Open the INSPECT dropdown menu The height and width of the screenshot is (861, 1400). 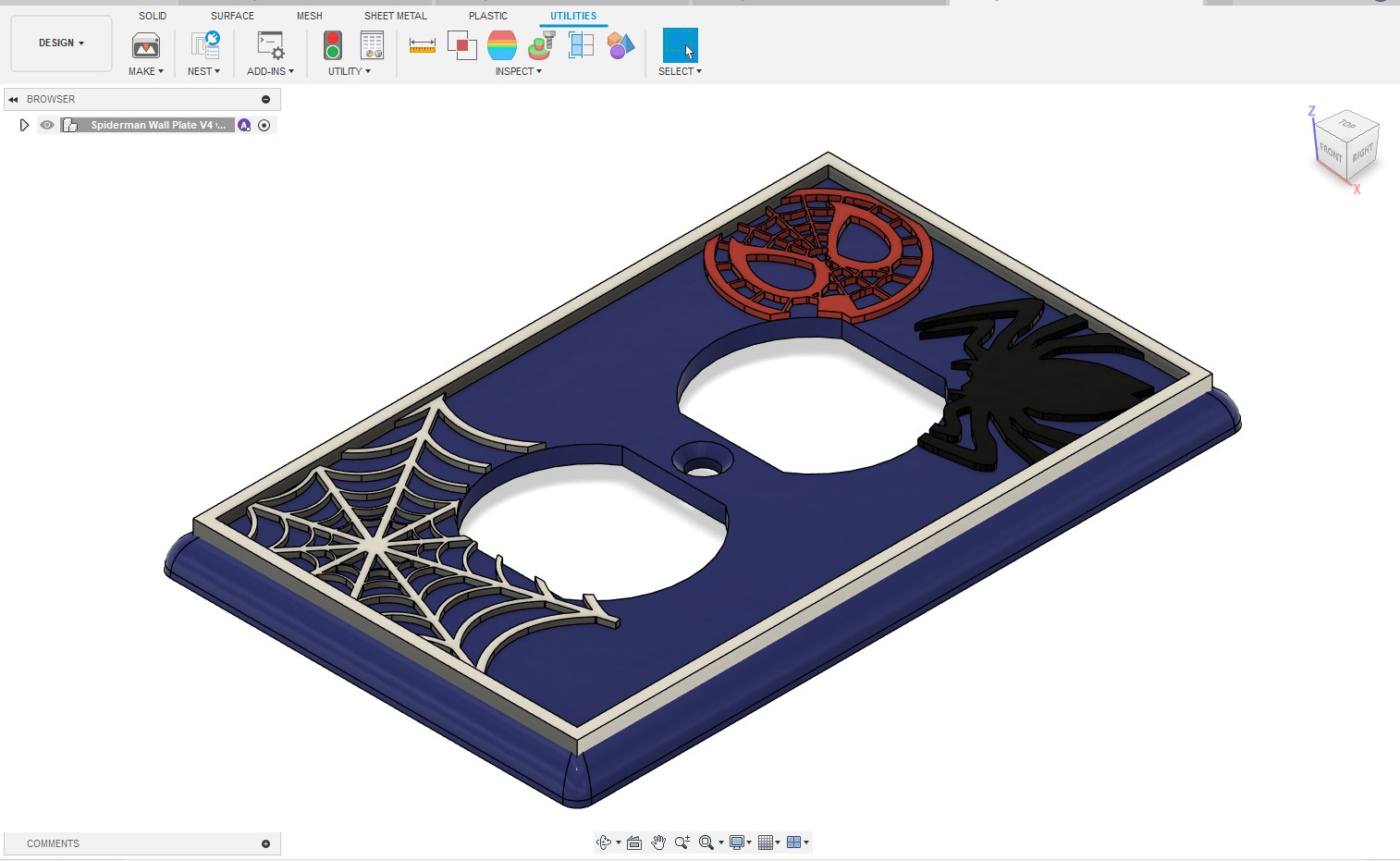click(519, 71)
